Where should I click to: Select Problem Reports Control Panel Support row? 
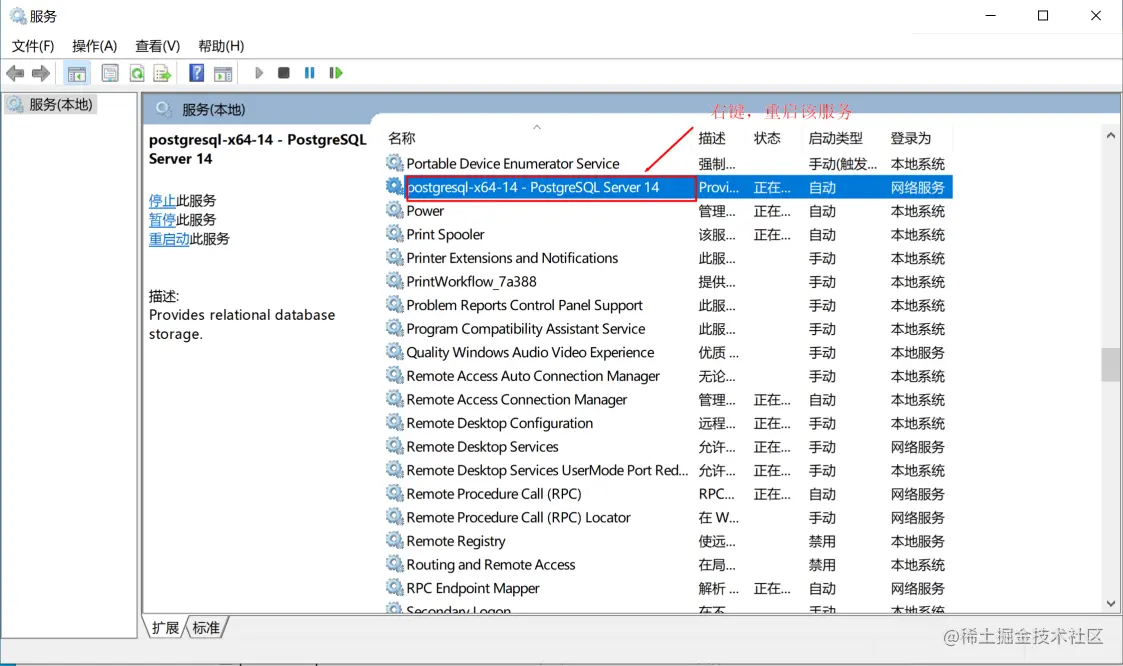(x=669, y=306)
